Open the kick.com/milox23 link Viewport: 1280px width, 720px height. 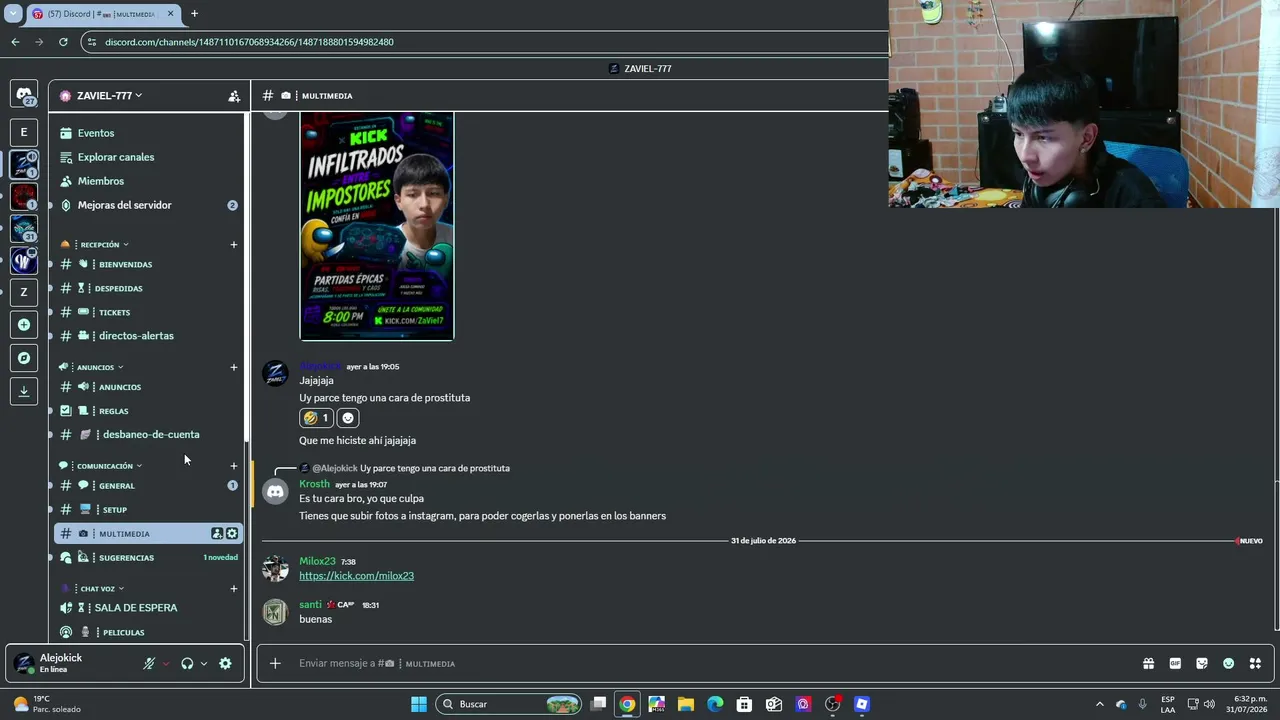point(356,576)
